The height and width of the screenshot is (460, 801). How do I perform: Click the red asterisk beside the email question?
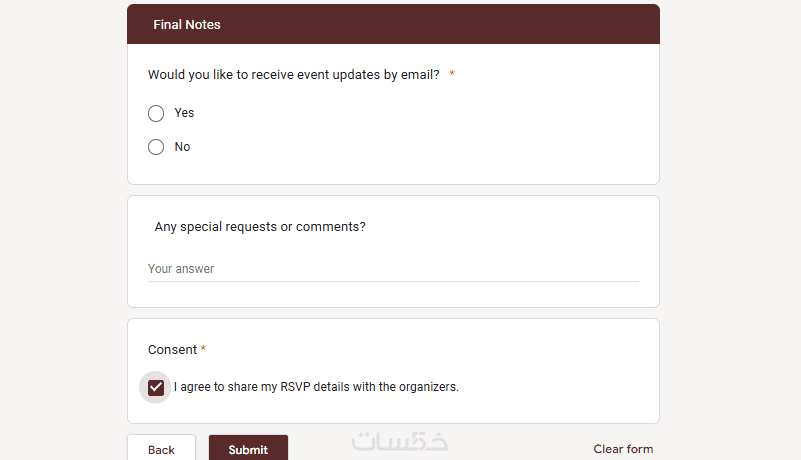click(452, 75)
